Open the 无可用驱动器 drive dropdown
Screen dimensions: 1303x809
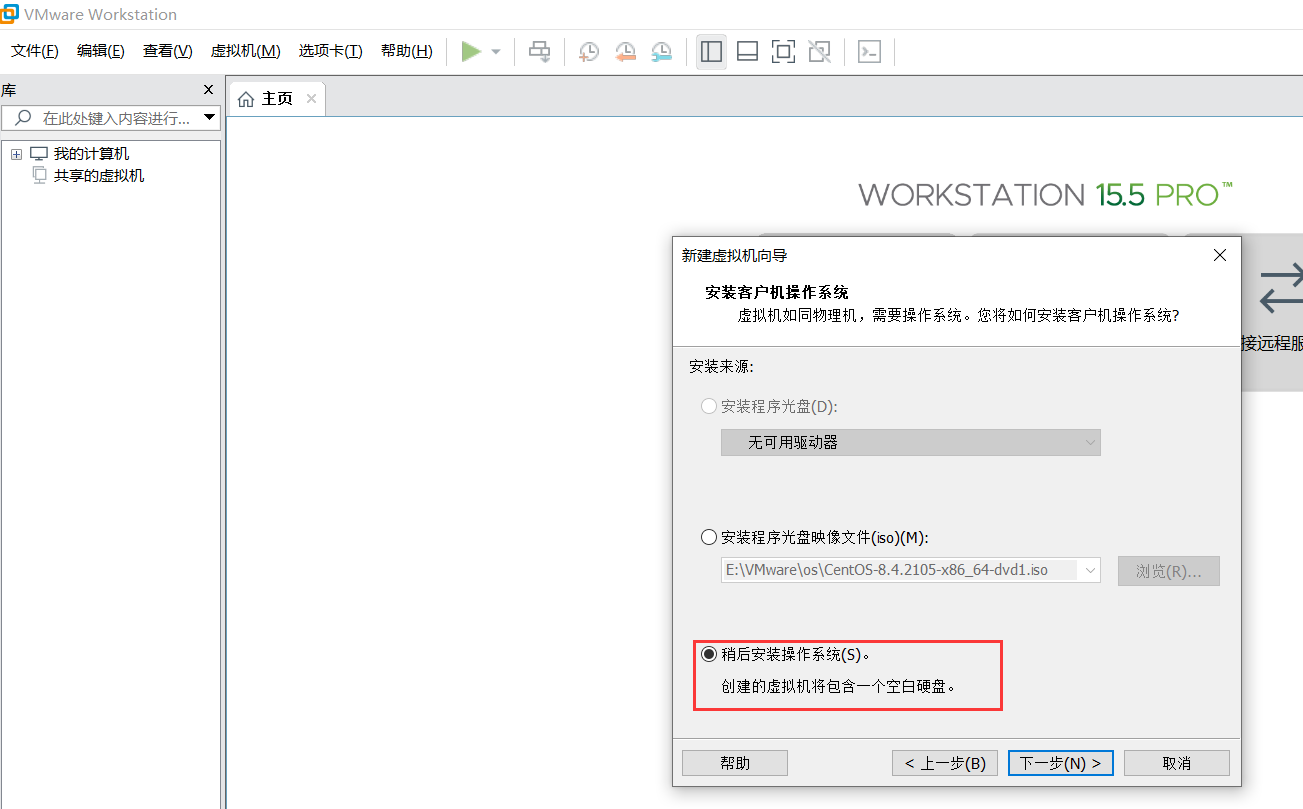[x=911, y=442]
